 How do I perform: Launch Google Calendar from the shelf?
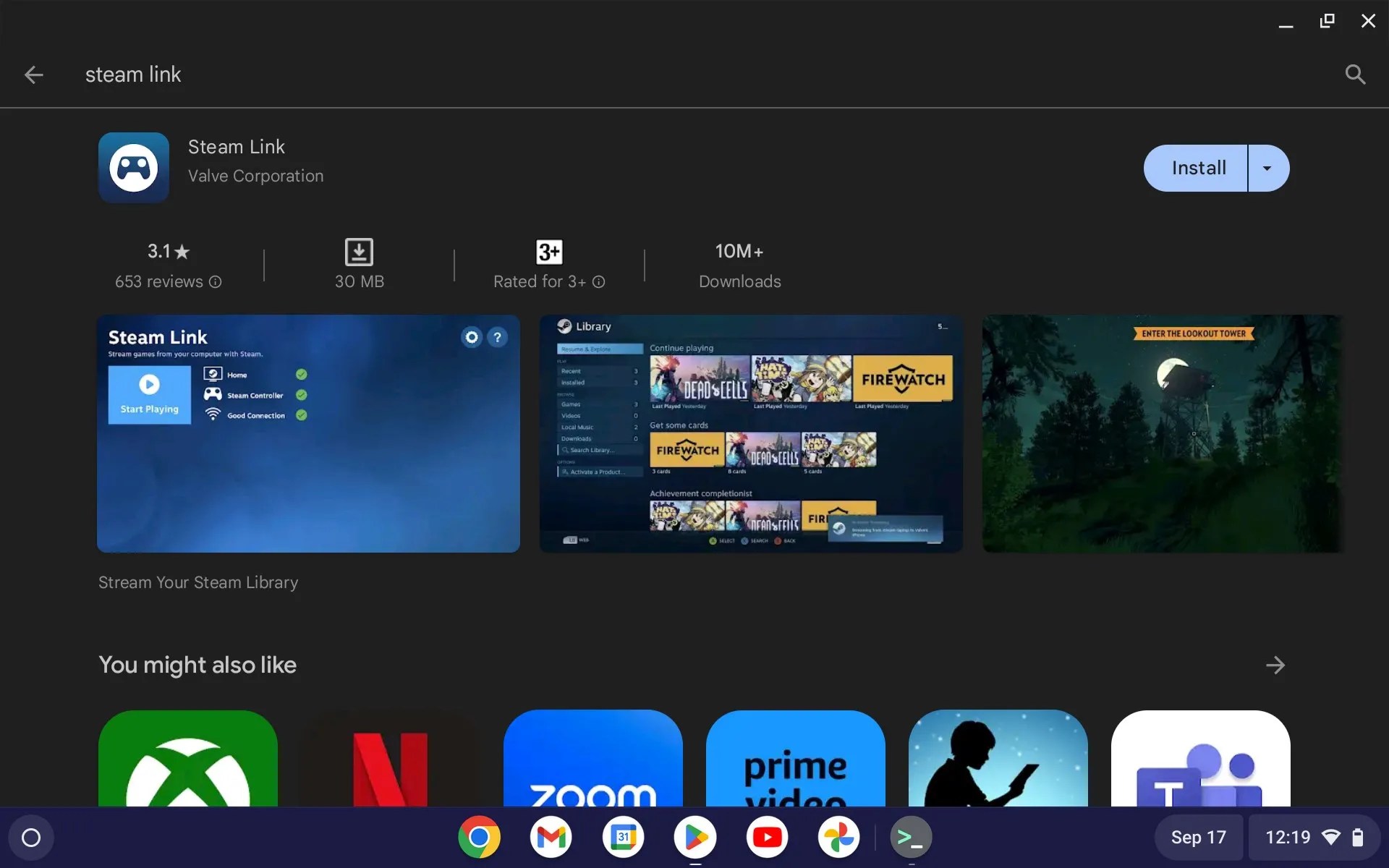(623, 837)
